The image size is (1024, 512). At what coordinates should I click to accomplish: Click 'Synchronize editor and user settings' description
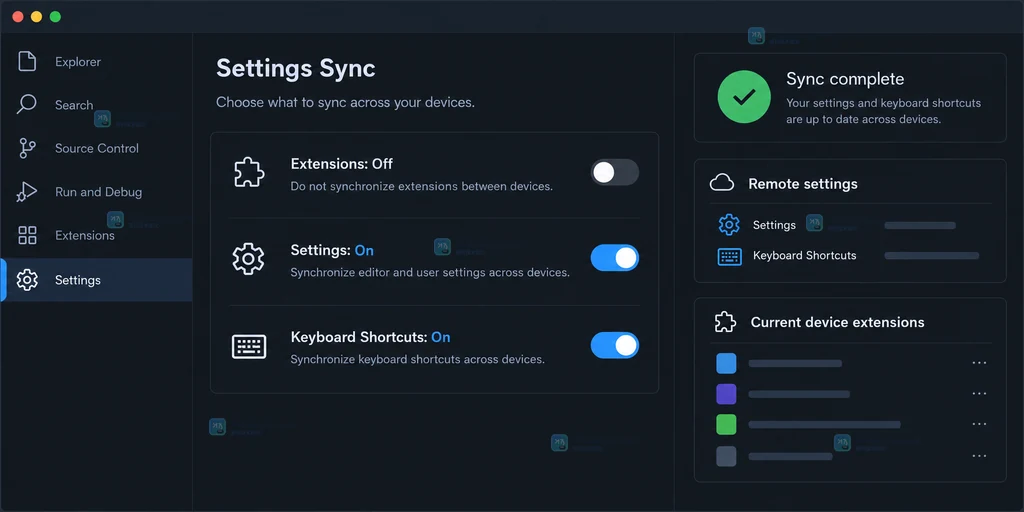point(430,273)
